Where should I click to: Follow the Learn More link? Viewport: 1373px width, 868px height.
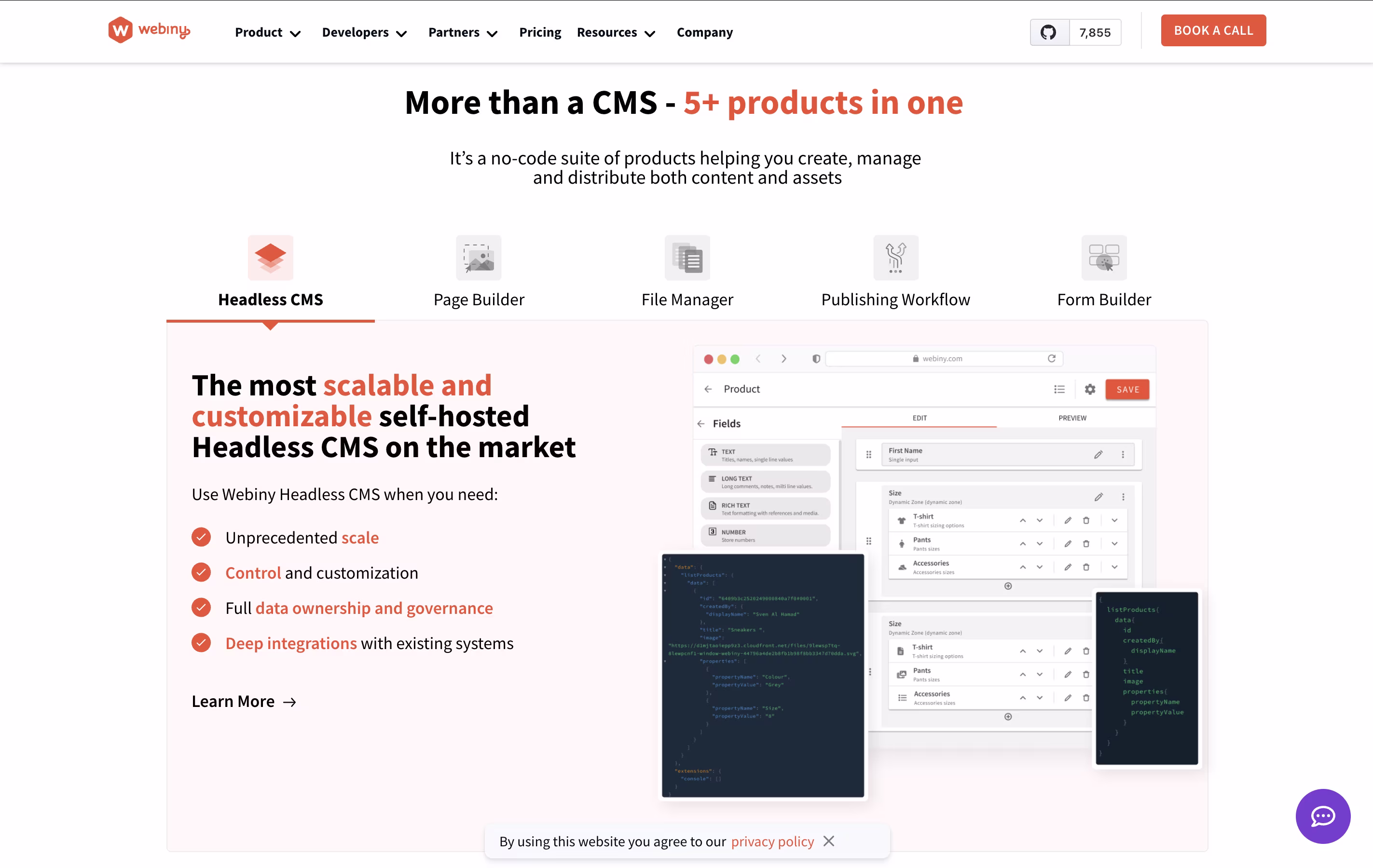point(244,702)
